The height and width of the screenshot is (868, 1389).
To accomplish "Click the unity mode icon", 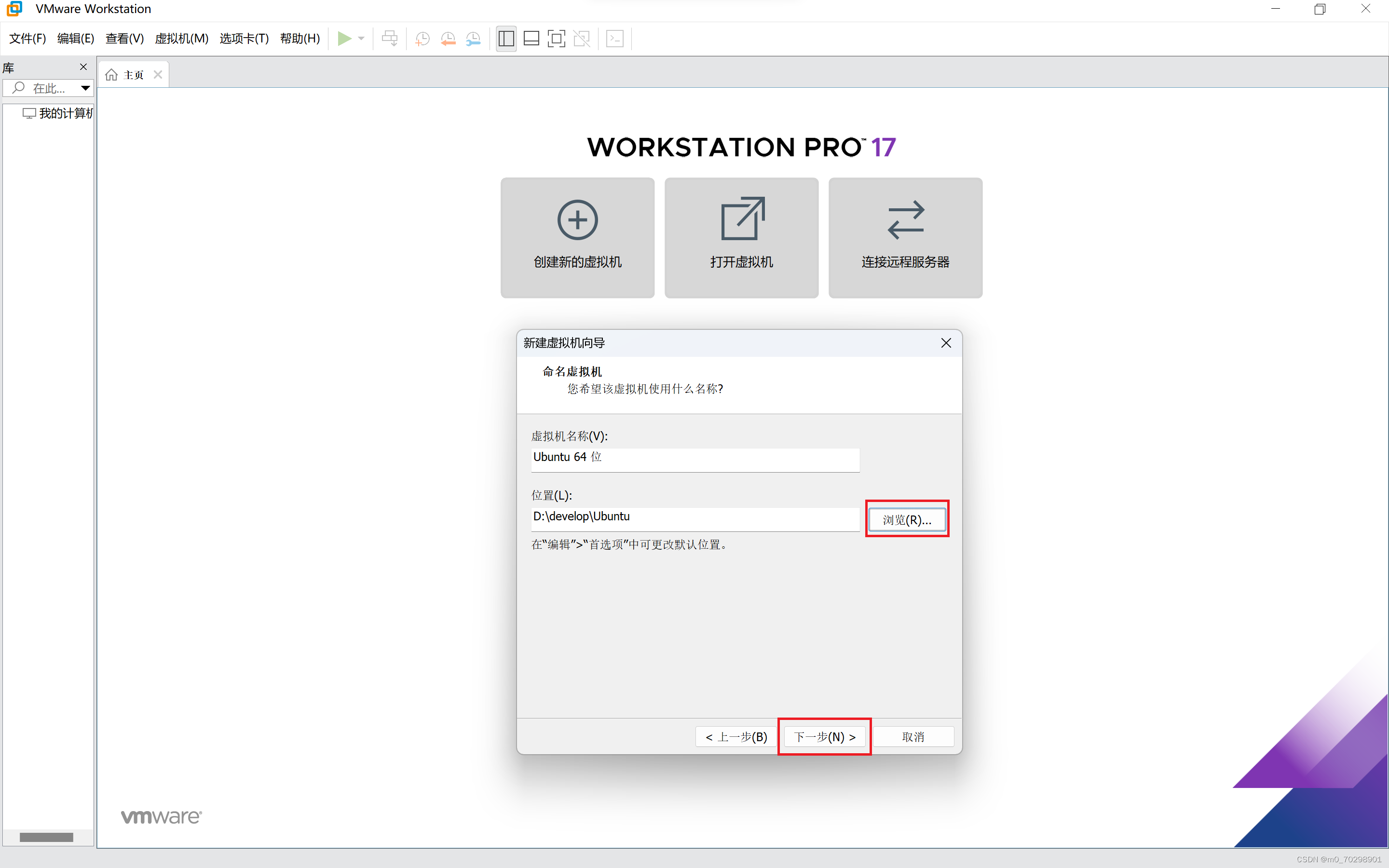I will 582,39.
